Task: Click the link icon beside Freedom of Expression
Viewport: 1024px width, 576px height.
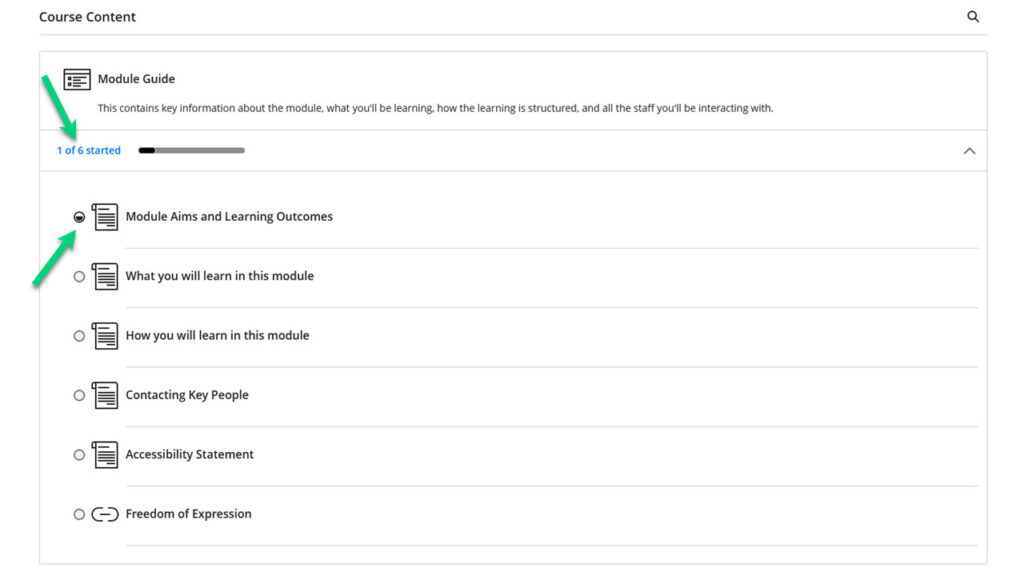Action: pyautogui.click(x=104, y=515)
